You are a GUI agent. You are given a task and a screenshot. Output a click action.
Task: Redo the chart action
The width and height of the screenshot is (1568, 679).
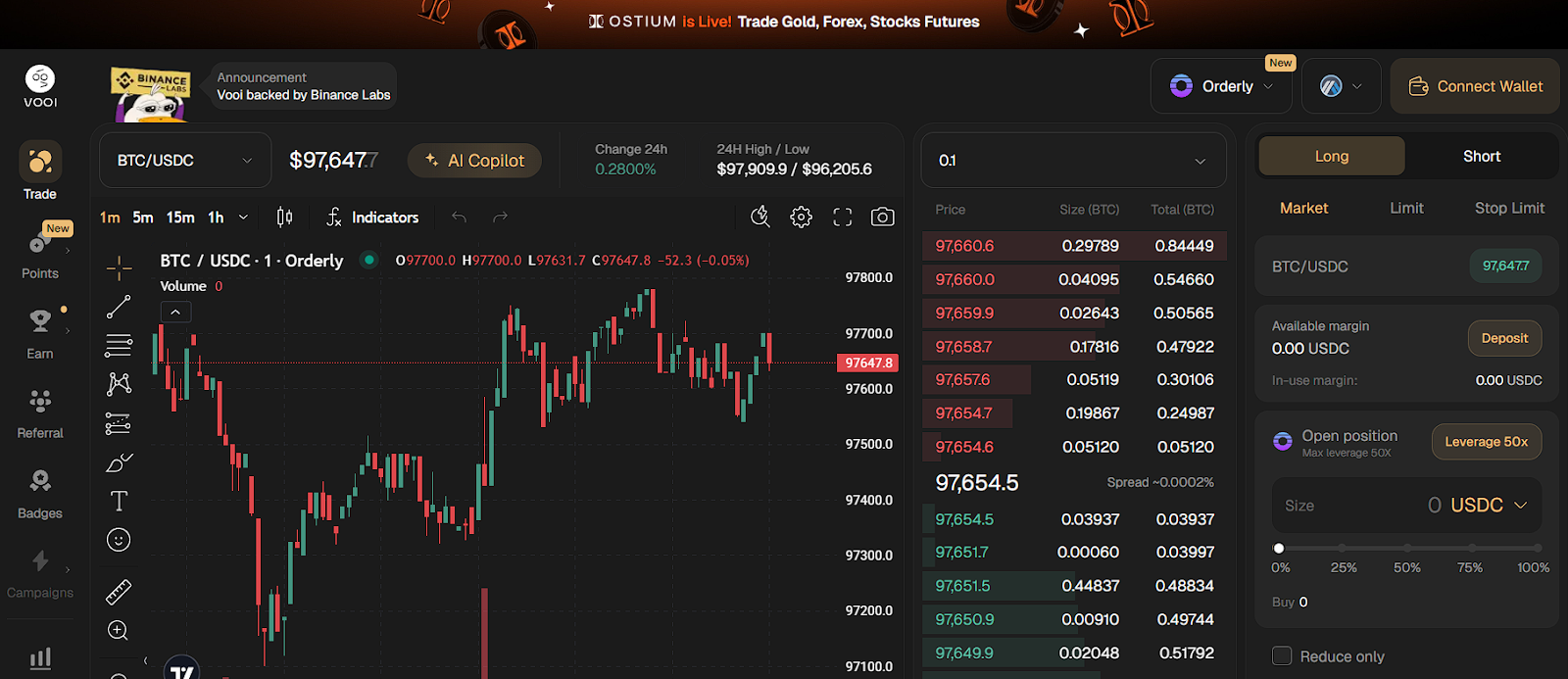tap(500, 218)
